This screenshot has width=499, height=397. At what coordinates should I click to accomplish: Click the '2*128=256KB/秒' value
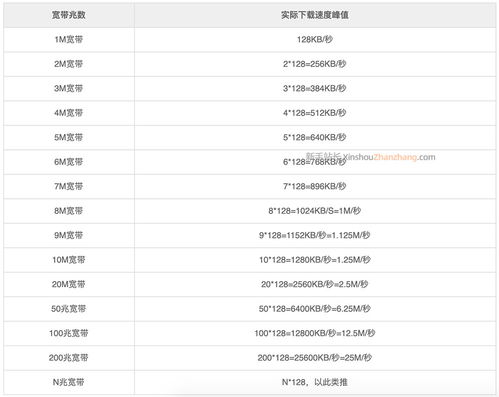click(315, 64)
